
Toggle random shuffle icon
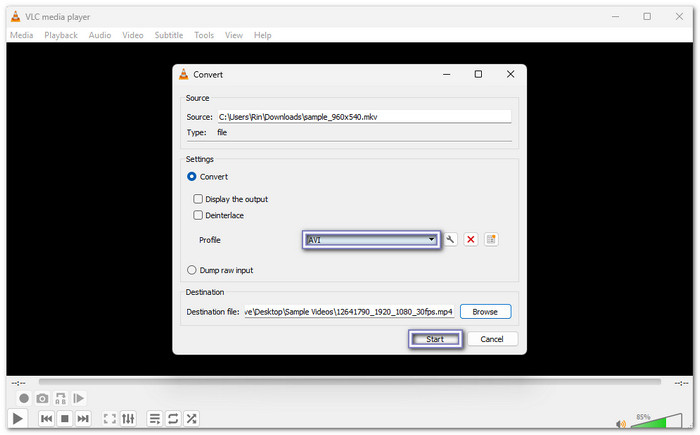pyautogui.click(x=192, y=418)
